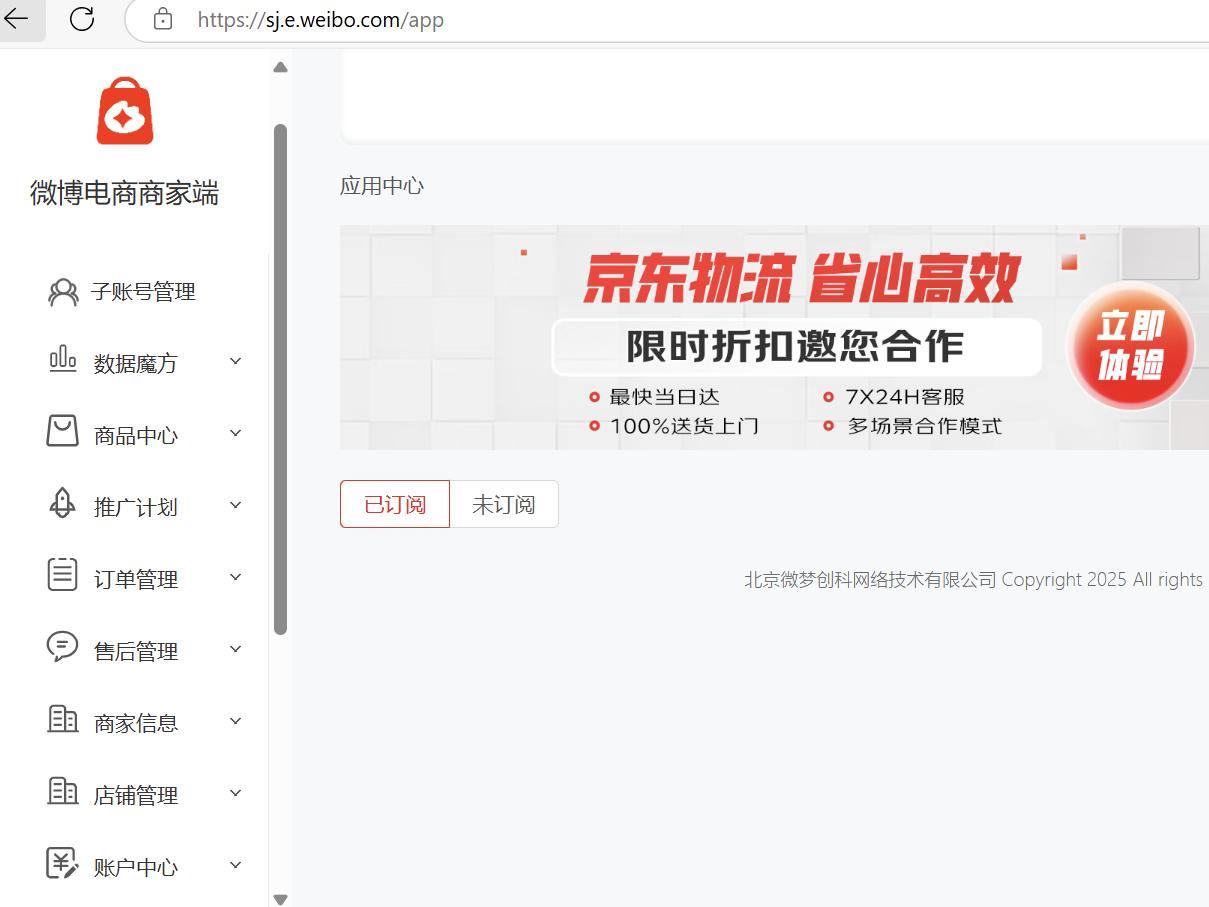
Task: Open the 数据魔方 menu label
Action: 136,363
